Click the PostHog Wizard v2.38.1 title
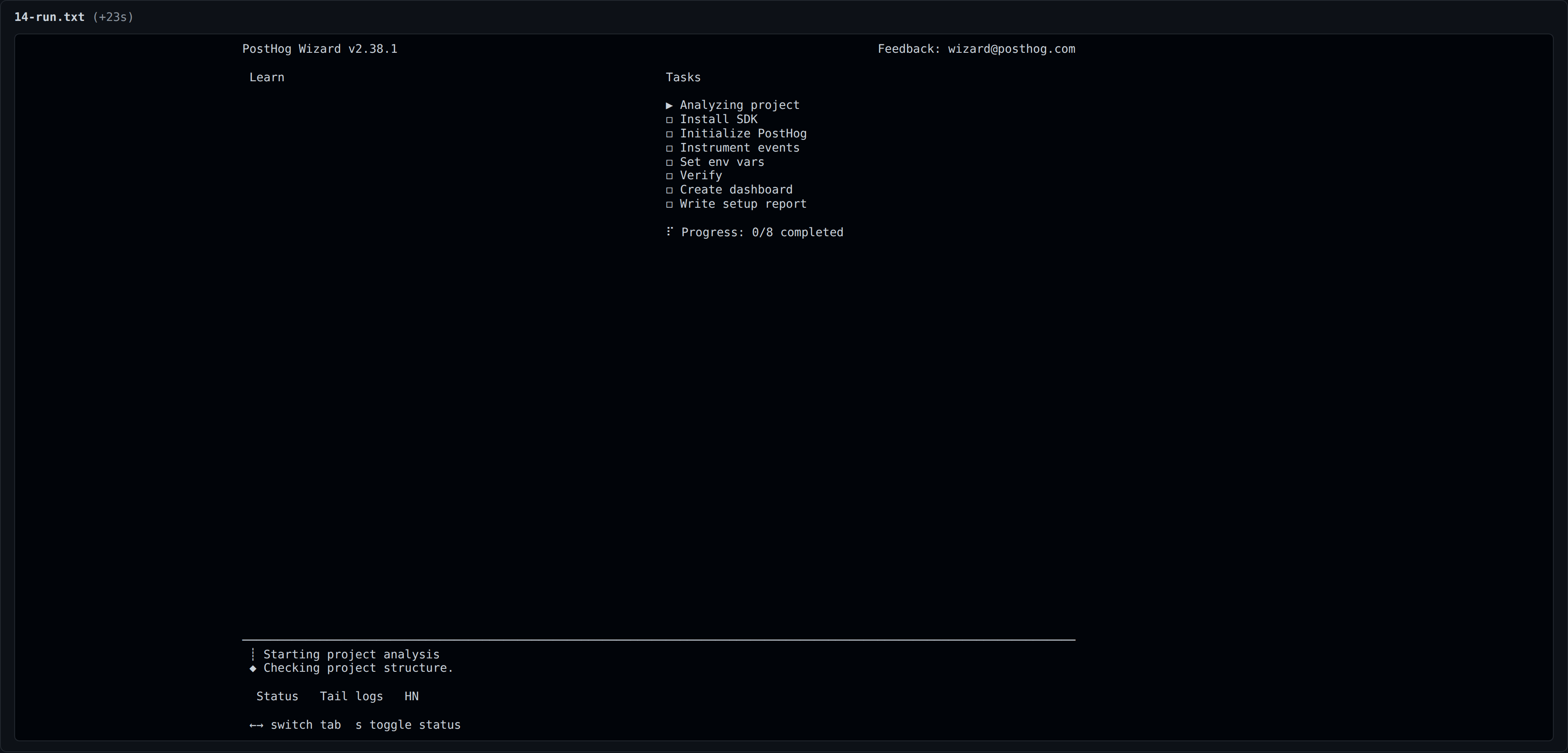1568x753 pixels. [x=320, y=49]
